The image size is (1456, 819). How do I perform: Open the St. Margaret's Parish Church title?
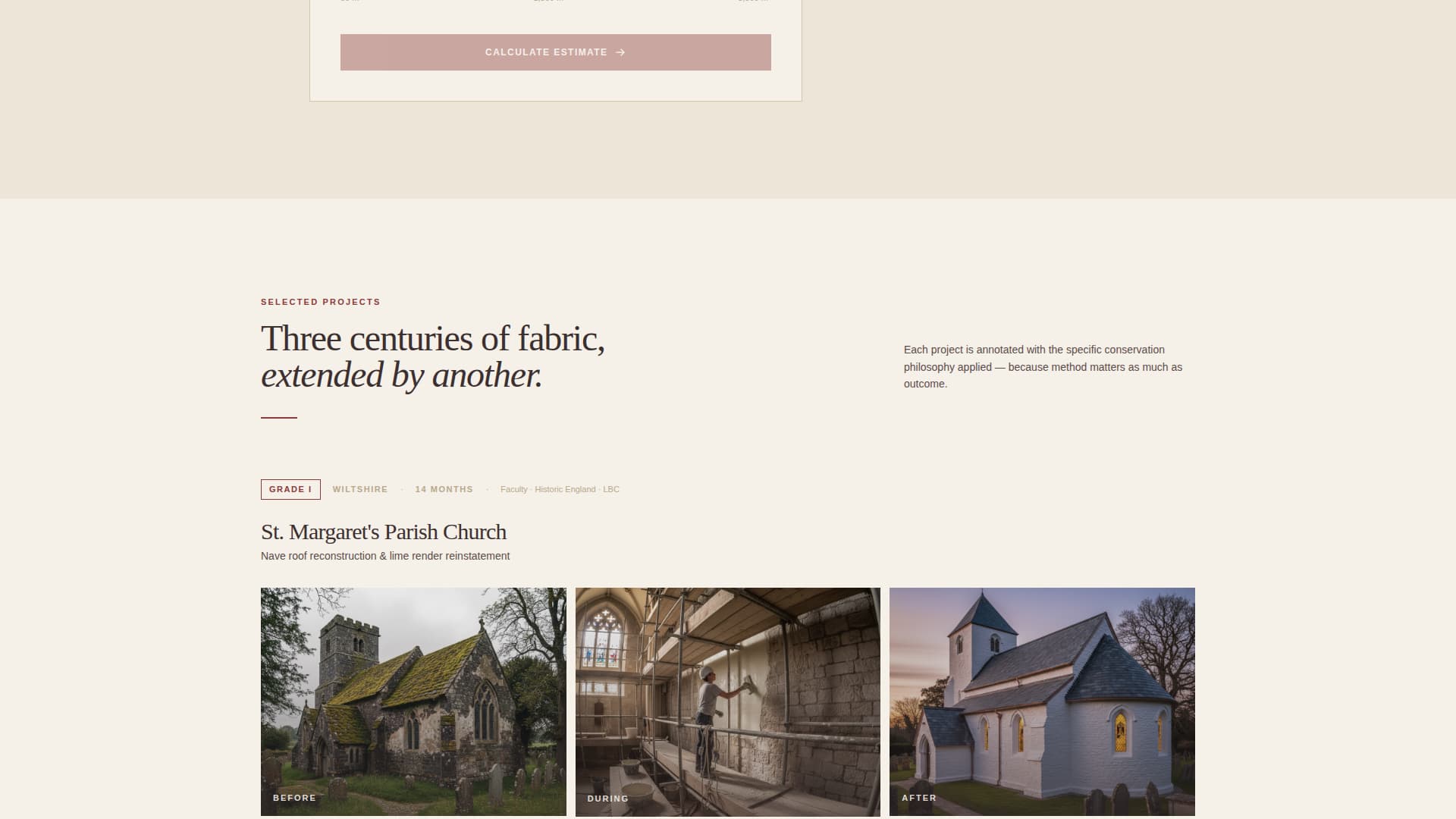[x=383, y=532]
